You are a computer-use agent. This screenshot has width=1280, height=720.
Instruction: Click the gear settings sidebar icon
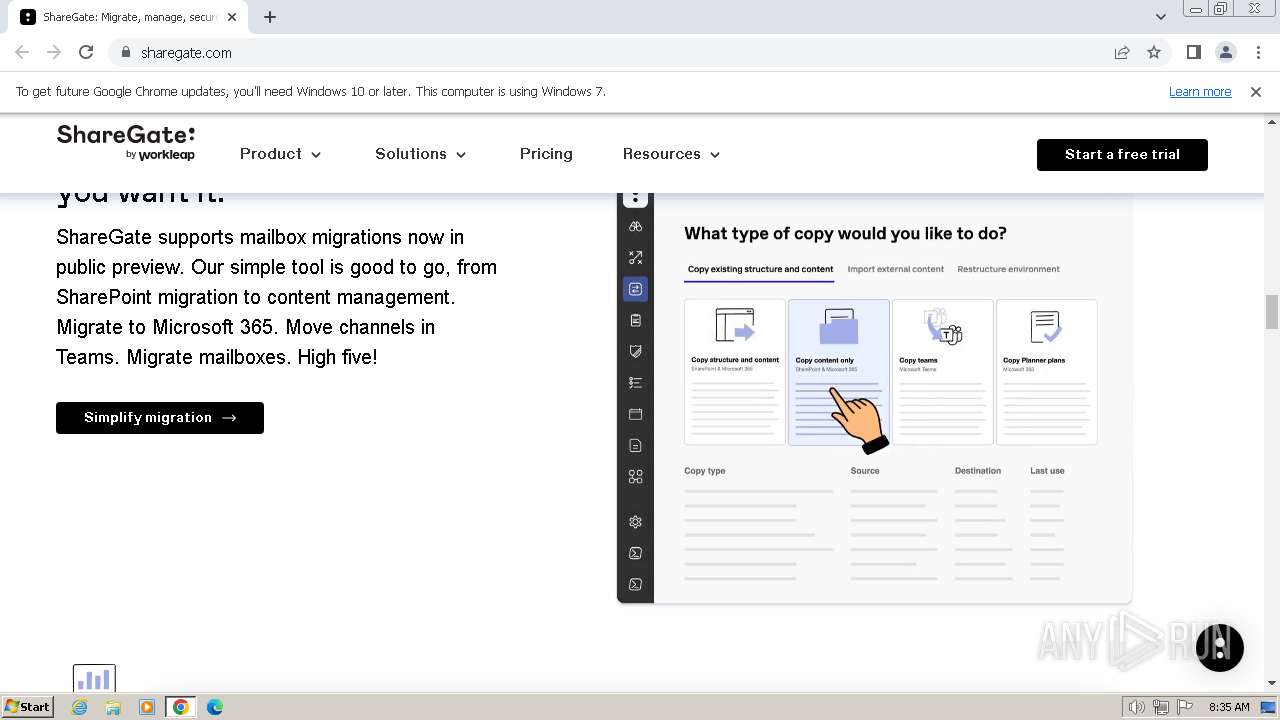(635, 522)
